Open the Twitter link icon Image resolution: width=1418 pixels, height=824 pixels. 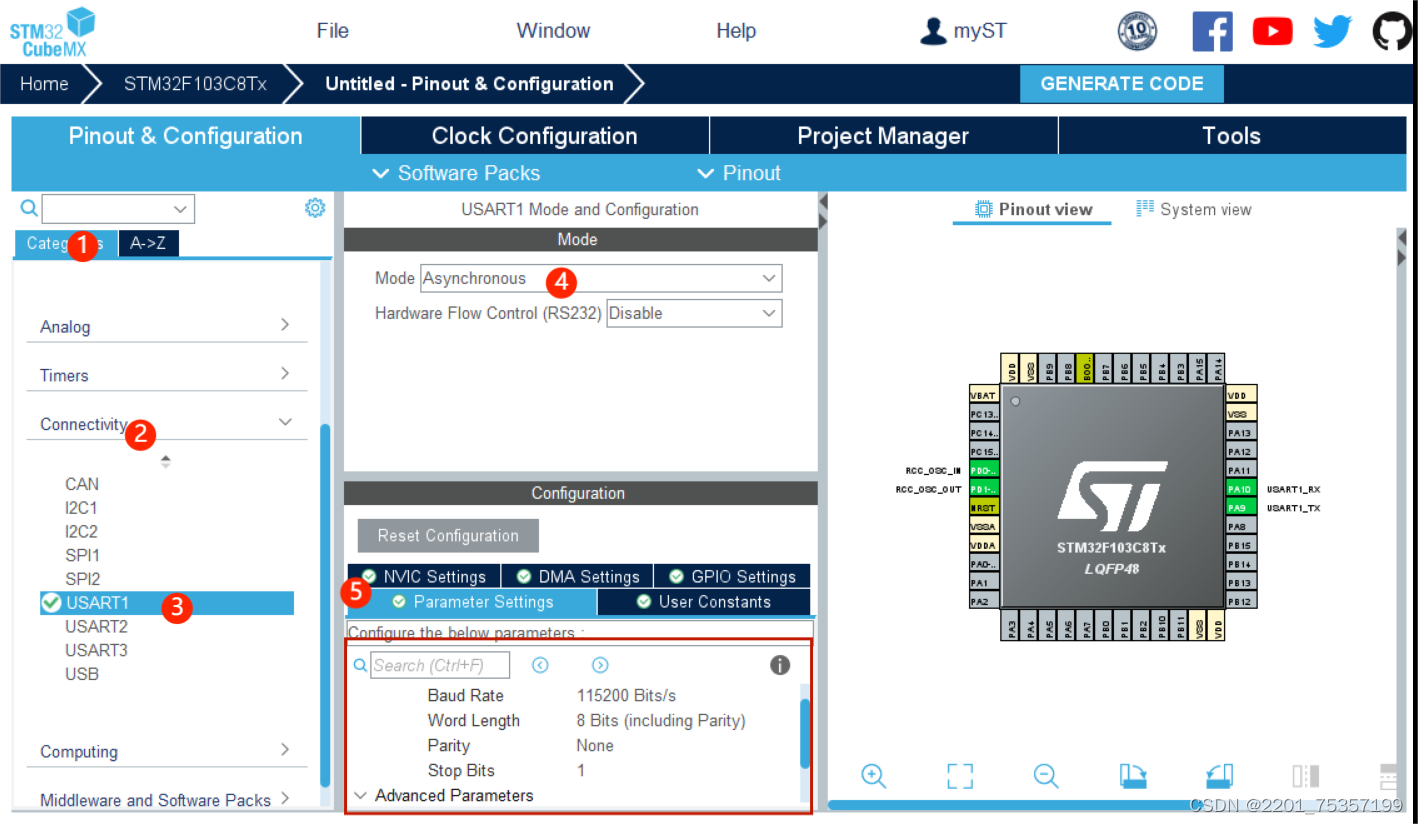click(x=1332, y=32)
